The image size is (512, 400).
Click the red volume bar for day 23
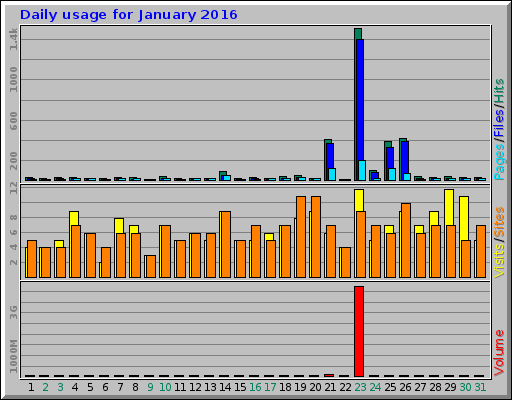tap(359, 331)
